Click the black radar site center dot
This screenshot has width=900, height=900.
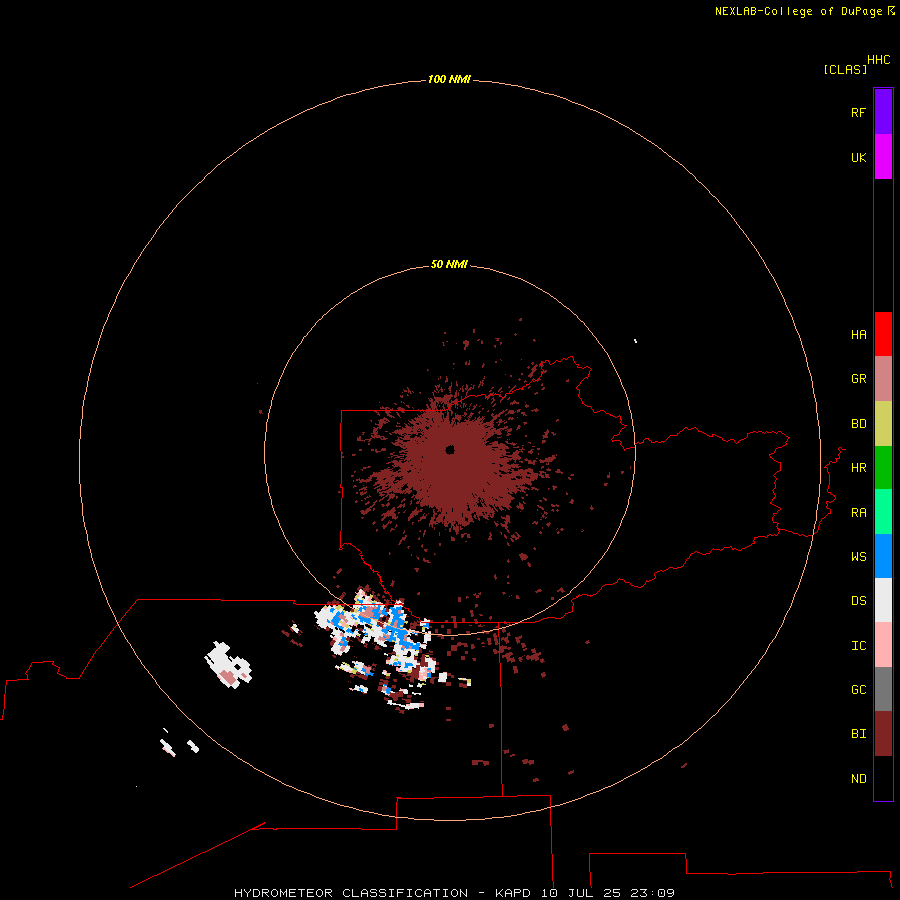point(450,449)
